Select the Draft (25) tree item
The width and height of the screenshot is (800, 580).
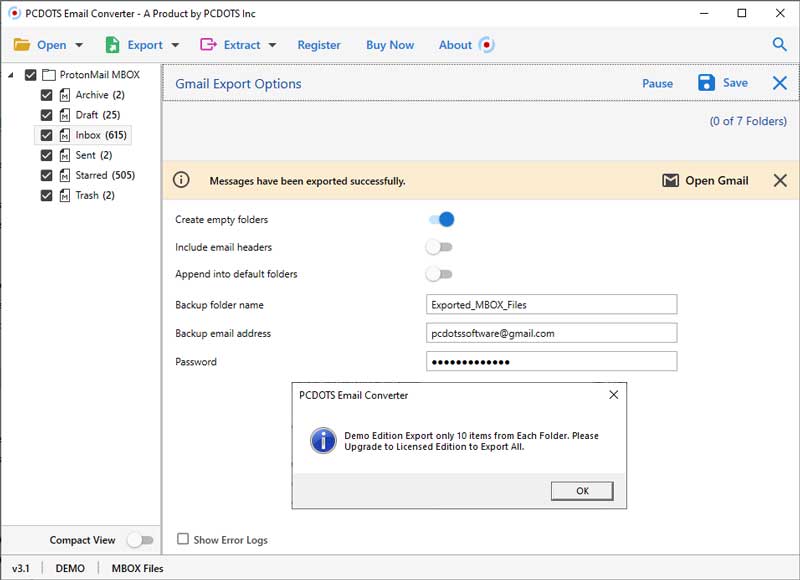click(x=98, y=115)
